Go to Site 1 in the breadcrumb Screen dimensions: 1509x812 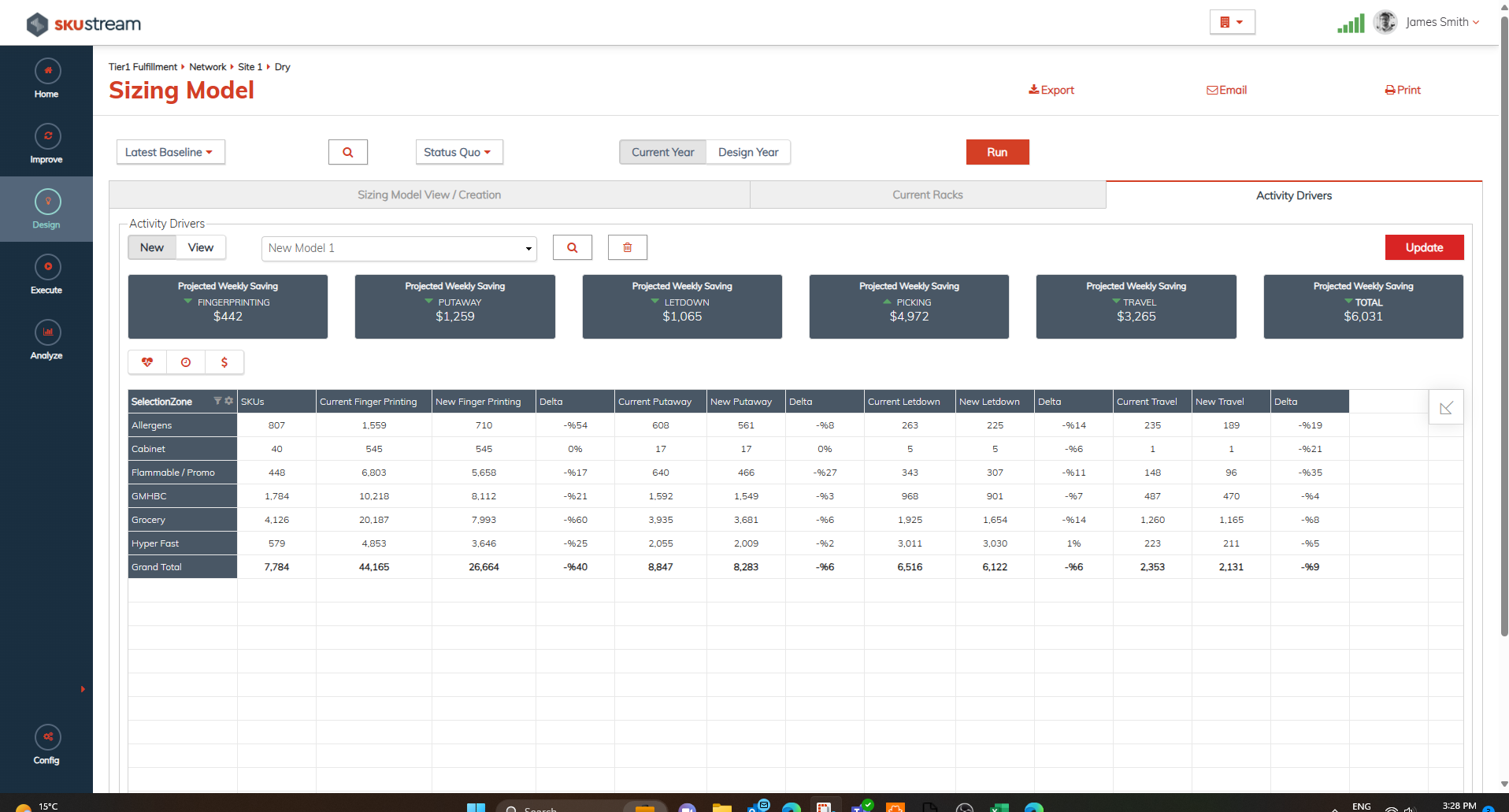pos(250,67)
